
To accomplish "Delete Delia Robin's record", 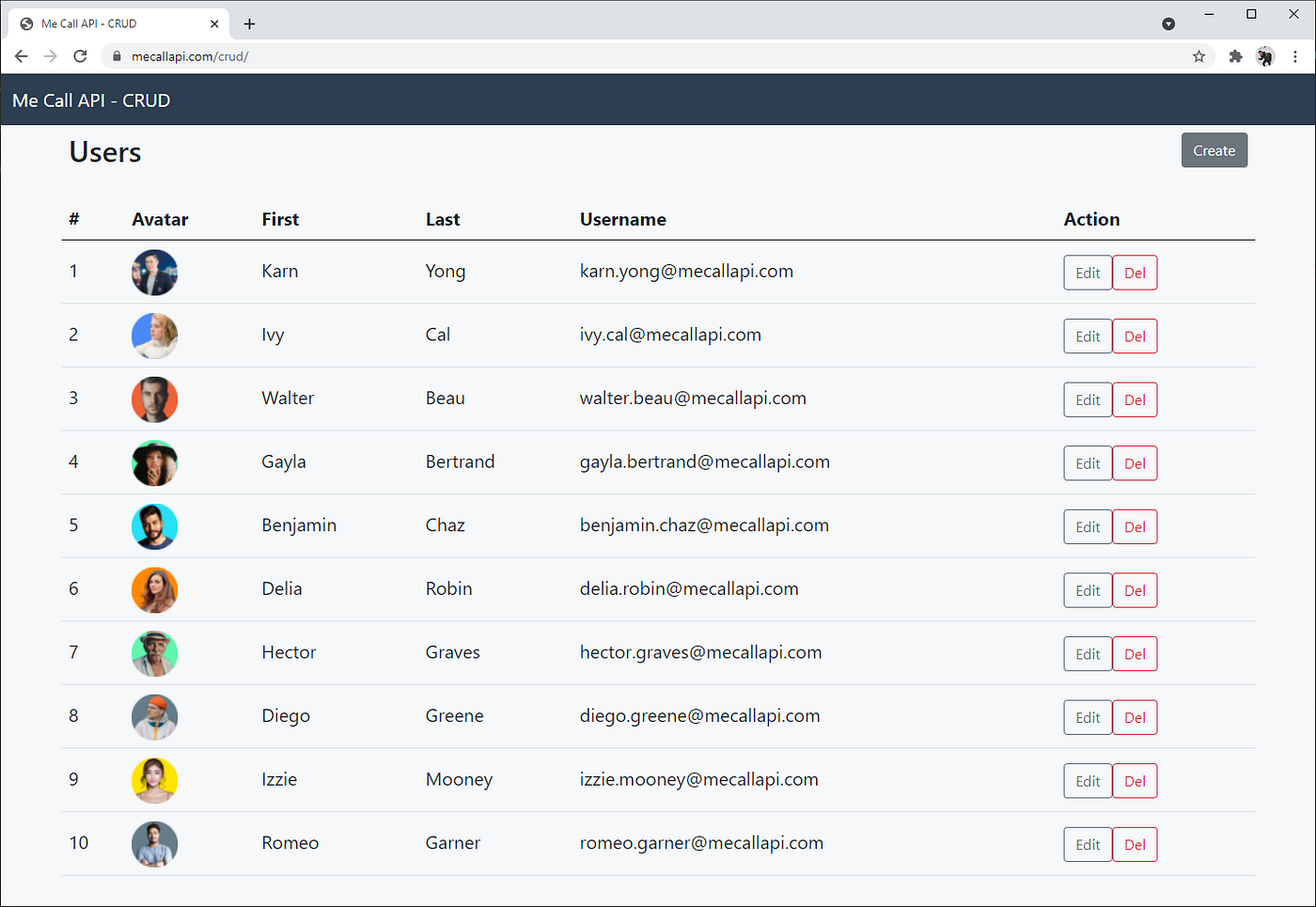I will click(1135, 590).
